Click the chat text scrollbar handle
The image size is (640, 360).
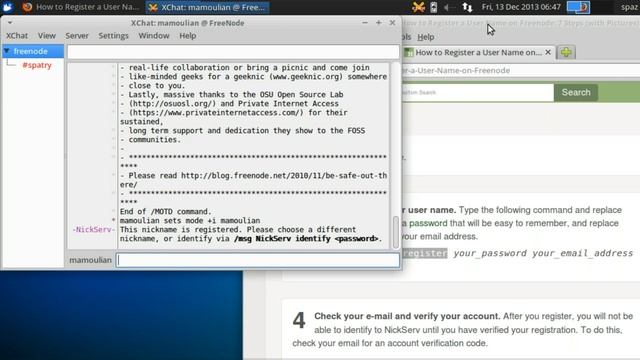[x=395, y=232]
